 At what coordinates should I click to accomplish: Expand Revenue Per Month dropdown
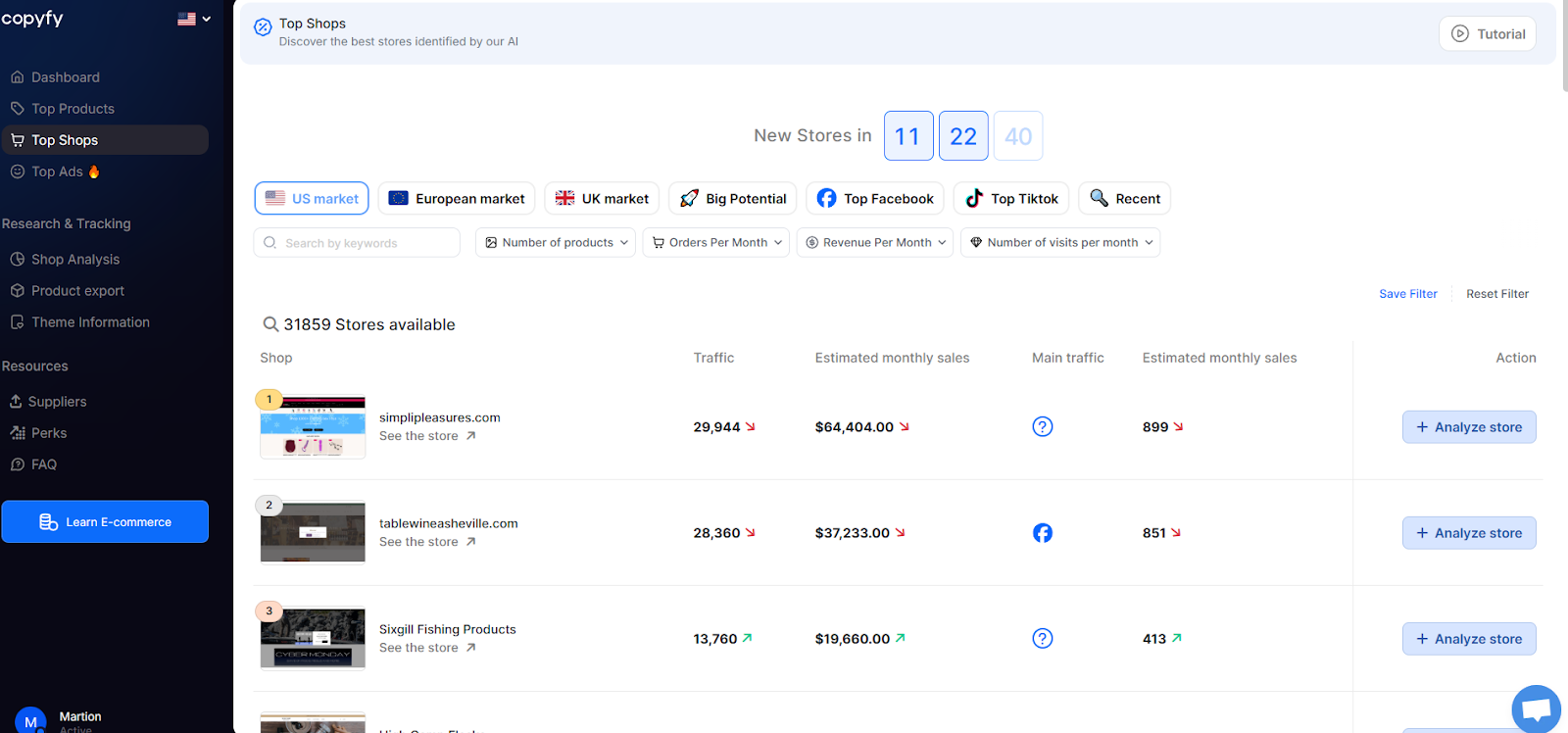pos(875,242)
